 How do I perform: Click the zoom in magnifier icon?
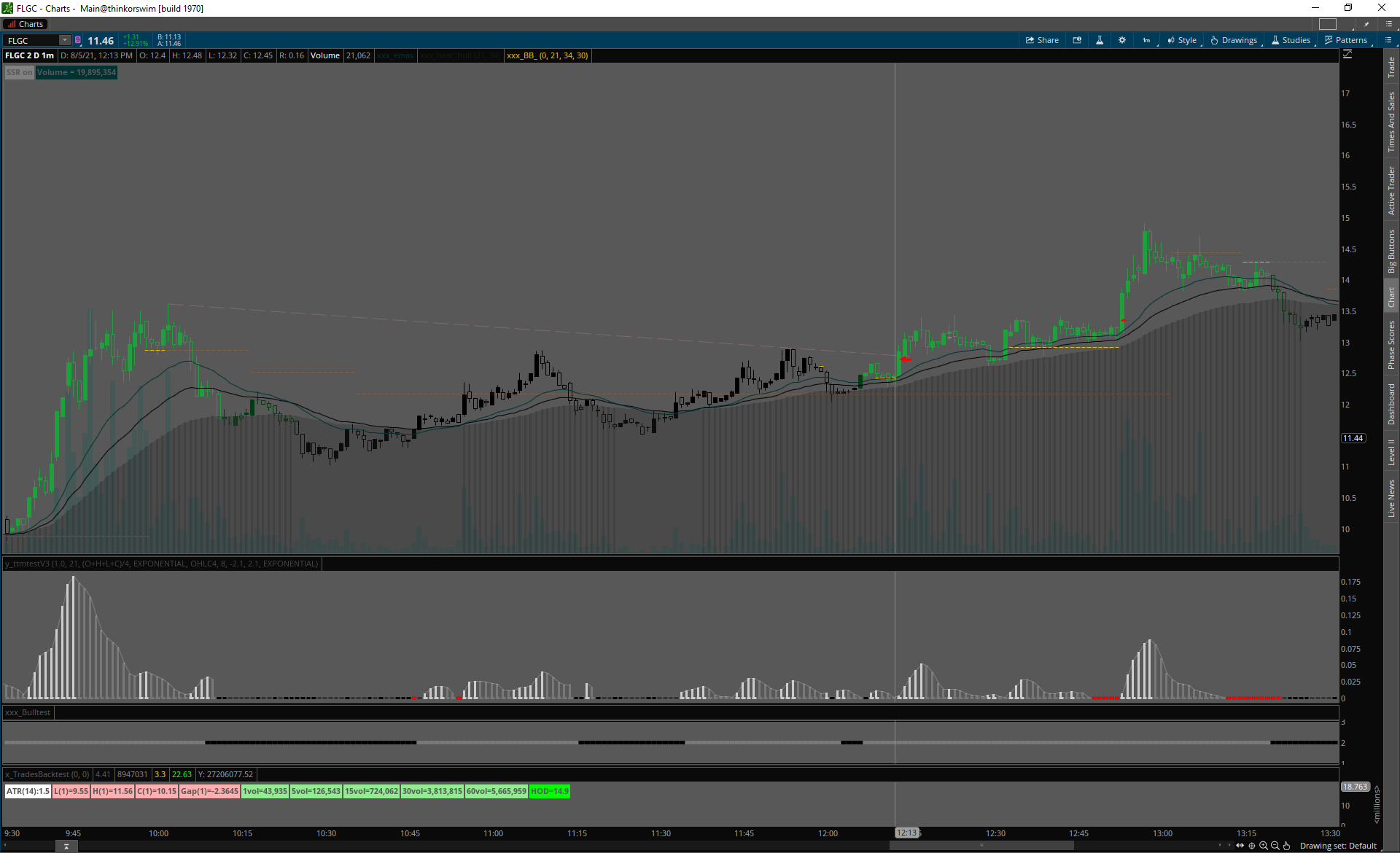coord(1264,846)
